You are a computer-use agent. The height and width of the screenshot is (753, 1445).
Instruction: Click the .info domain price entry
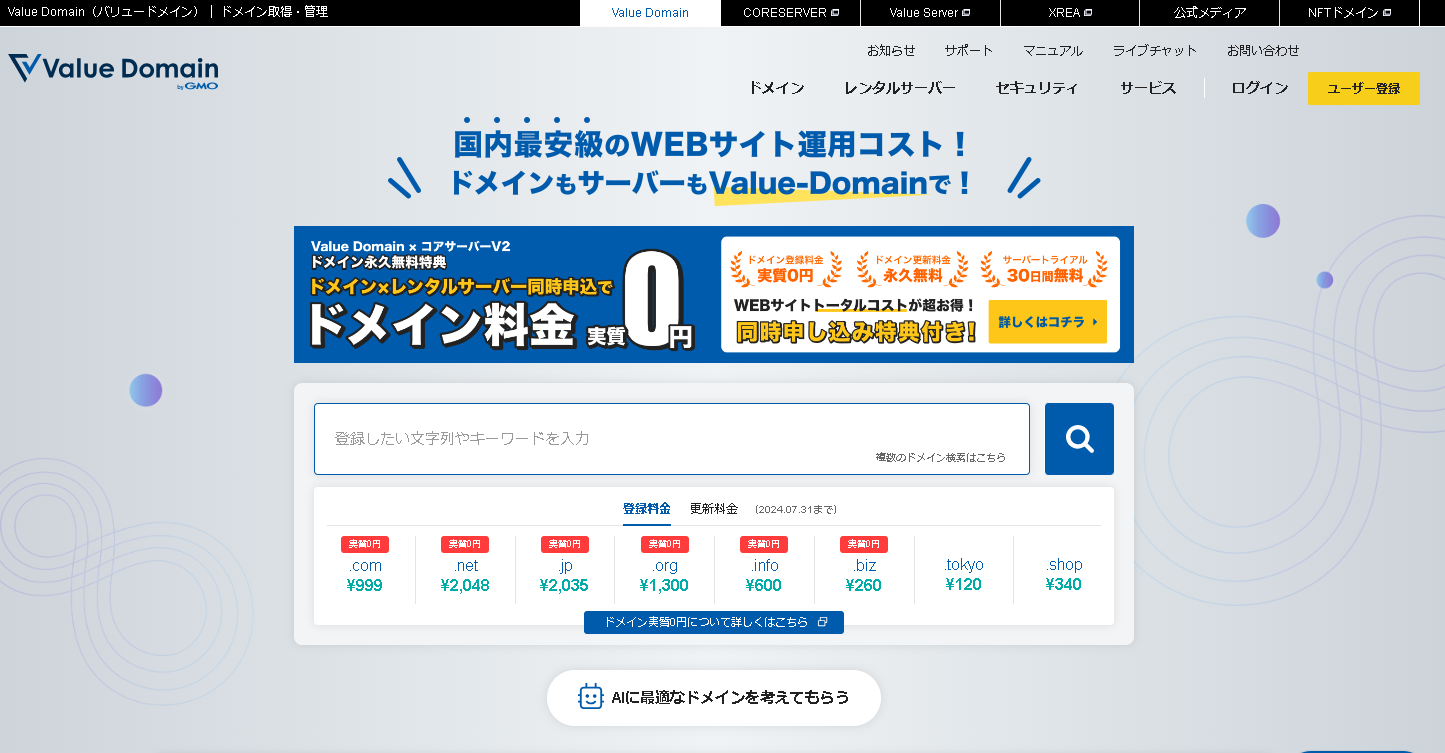(x=764, y=569)
